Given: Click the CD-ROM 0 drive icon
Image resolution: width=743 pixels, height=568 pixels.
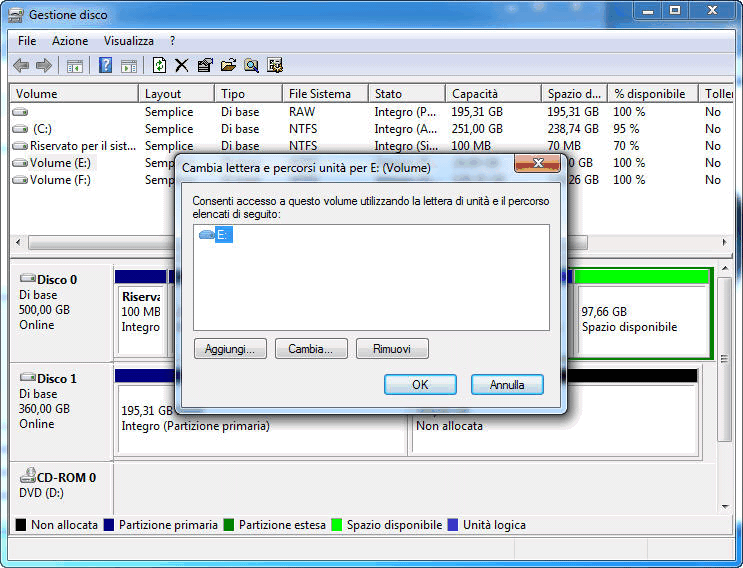Looking at the screenshot, I should pos(28,475).
